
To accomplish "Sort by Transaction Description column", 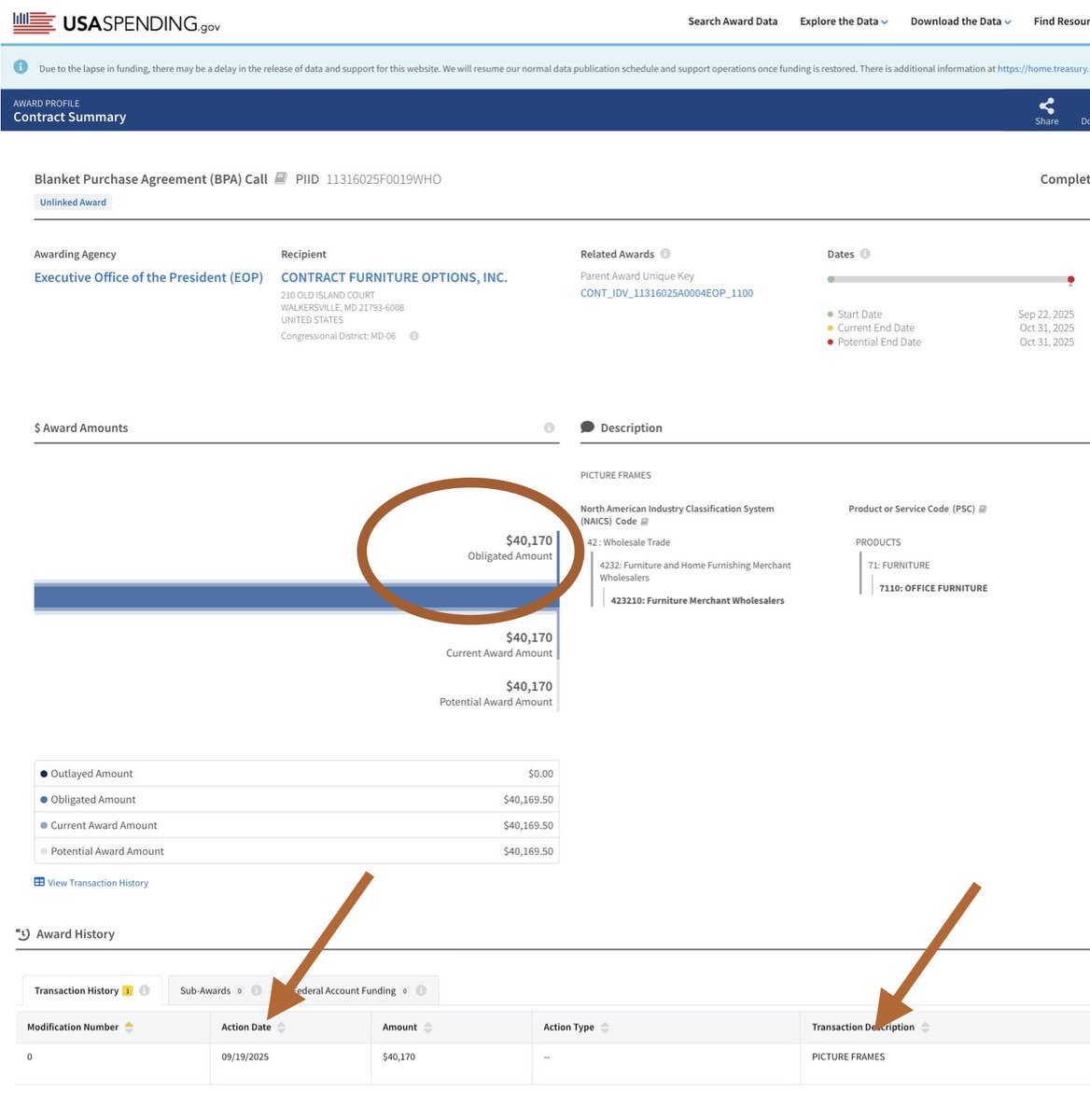I will 925,1027.
